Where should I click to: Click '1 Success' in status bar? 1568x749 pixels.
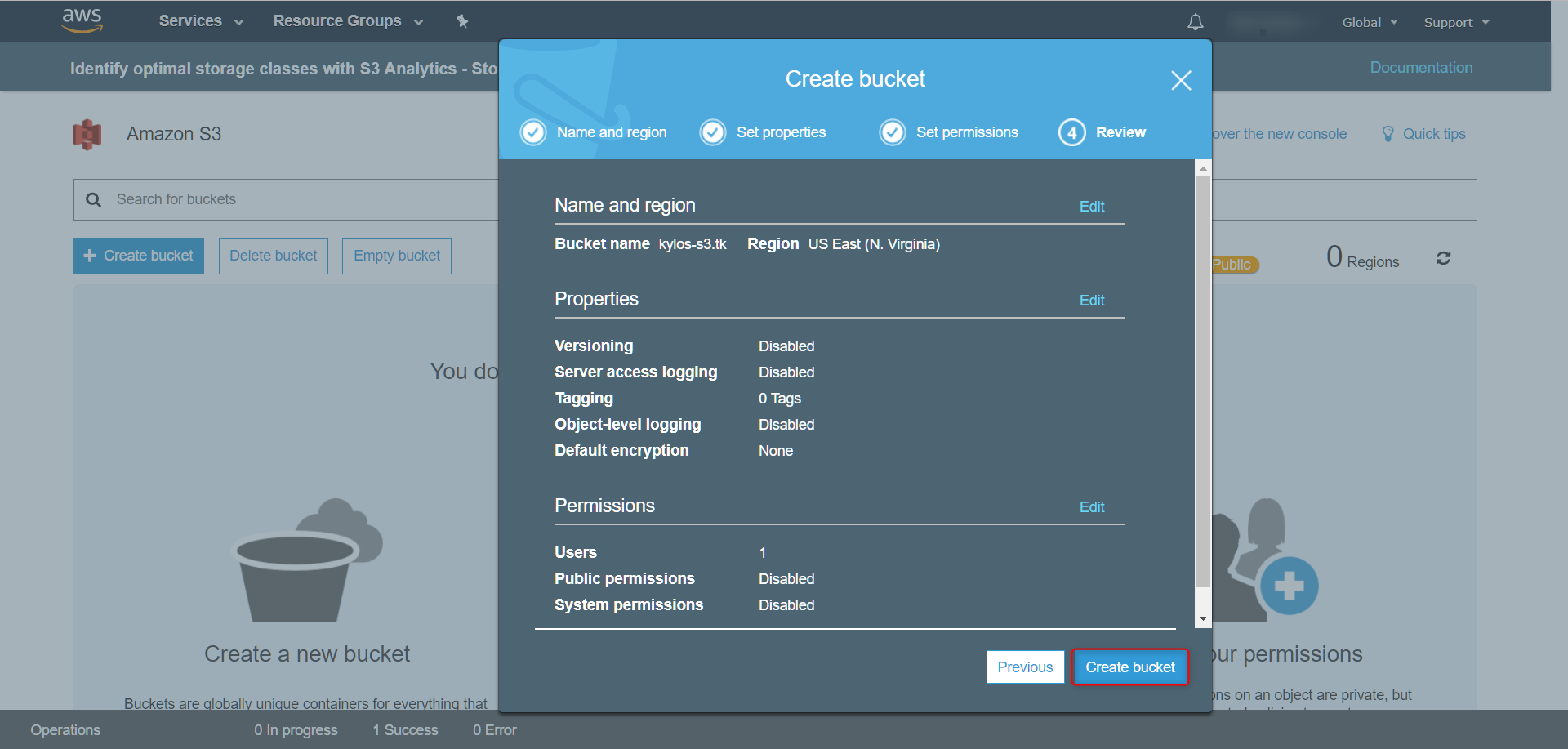(406, 730)
